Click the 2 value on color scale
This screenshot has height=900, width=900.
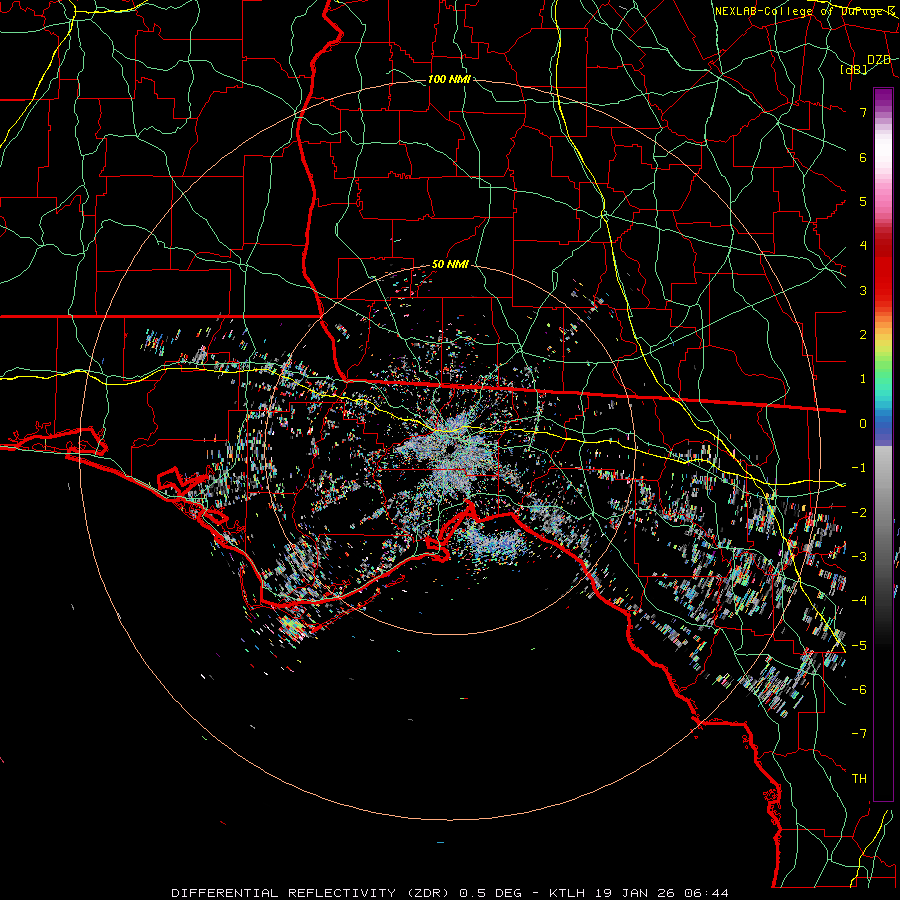point(863,334)
